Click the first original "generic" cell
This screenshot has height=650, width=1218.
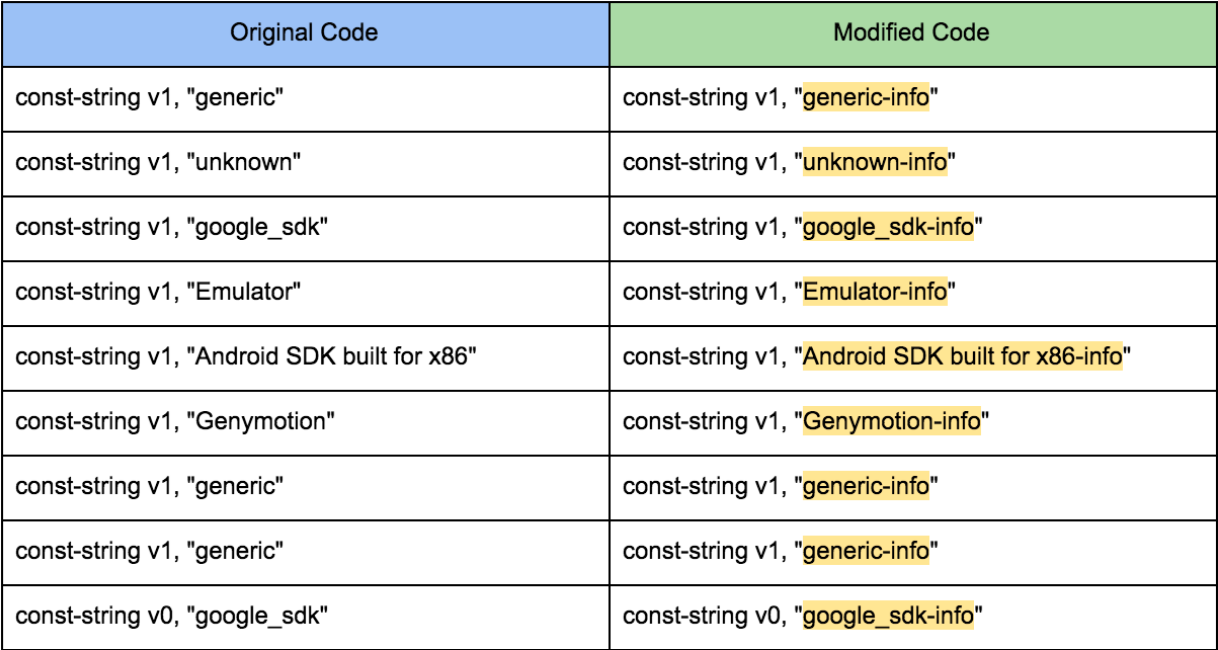pyautogui.click(x=150, y=98)
